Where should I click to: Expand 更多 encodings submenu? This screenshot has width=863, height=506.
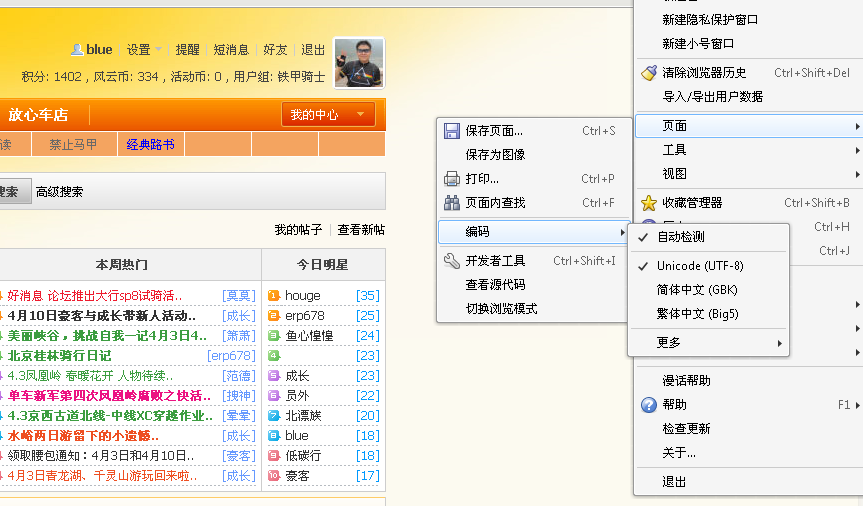[708, 343]
